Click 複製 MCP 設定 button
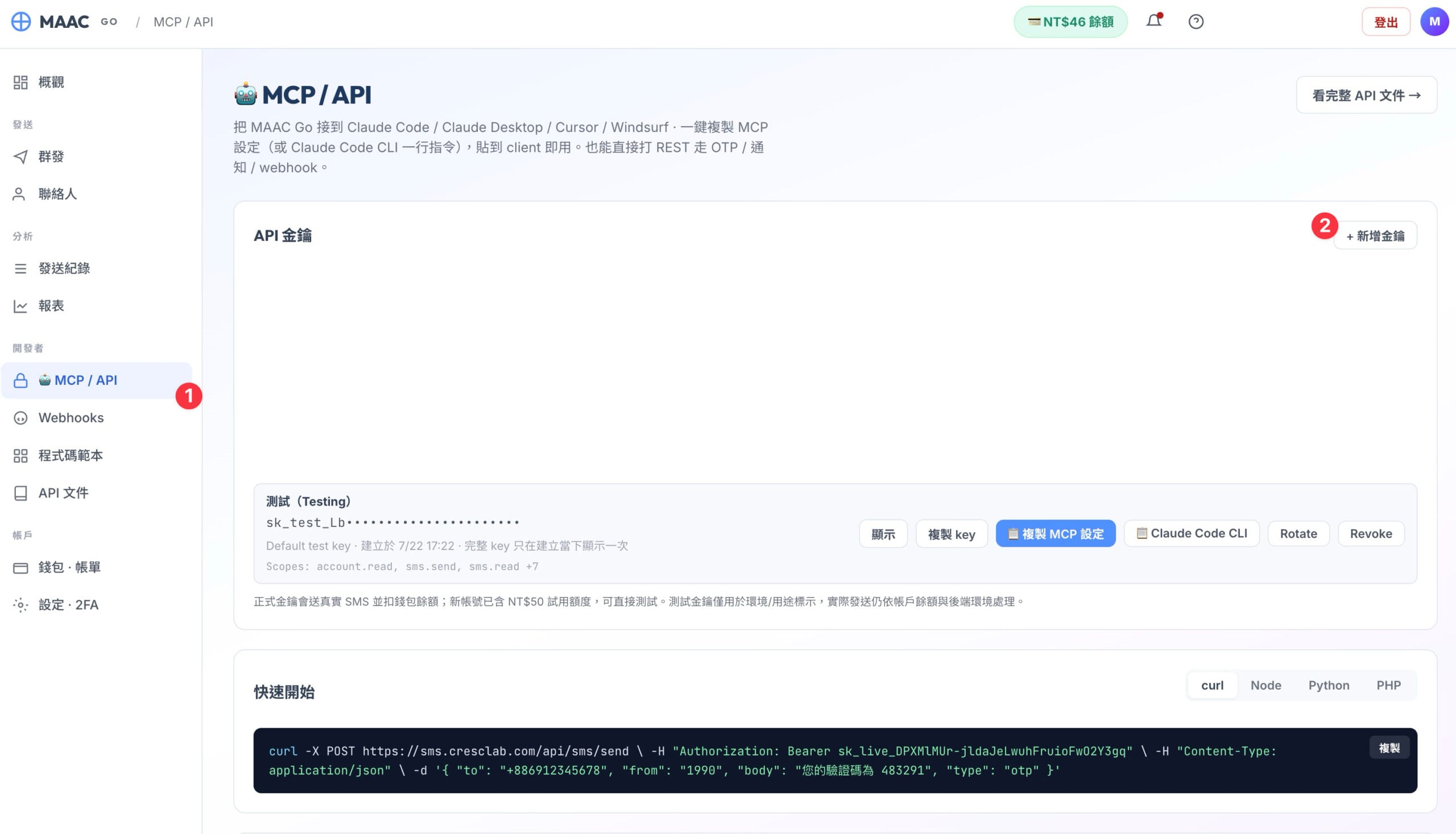Image resolution: width=1456 pixels, height=834 pixels. [1056, 534]
